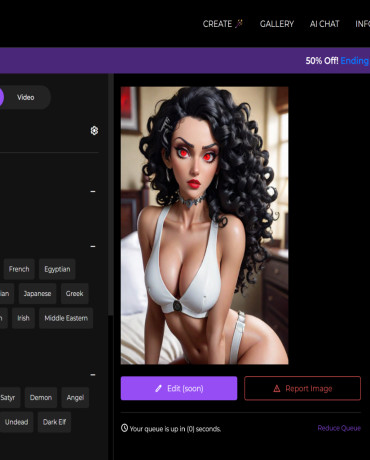Image resolution: width=370 pixels, height=460 pixels.
Task: Select the French tag
Action: 19,269
